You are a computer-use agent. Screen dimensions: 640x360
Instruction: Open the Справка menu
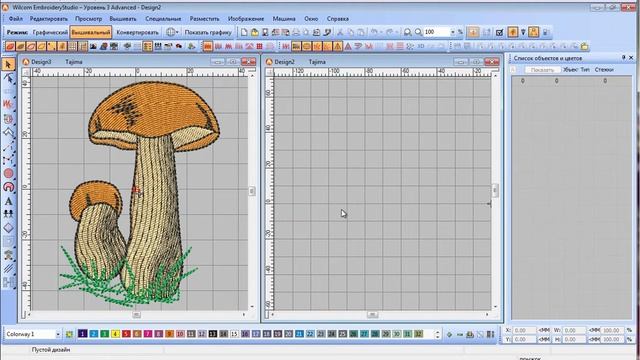(338, 19)
